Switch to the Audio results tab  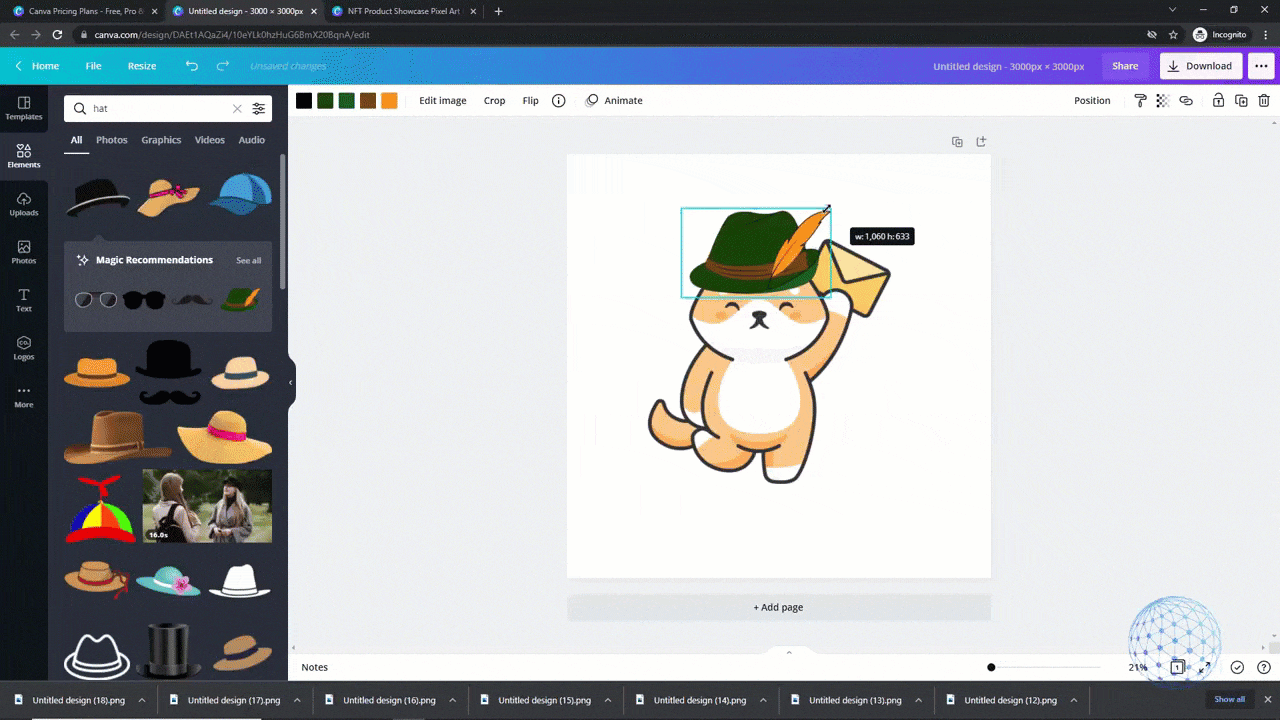coord(251,139)
